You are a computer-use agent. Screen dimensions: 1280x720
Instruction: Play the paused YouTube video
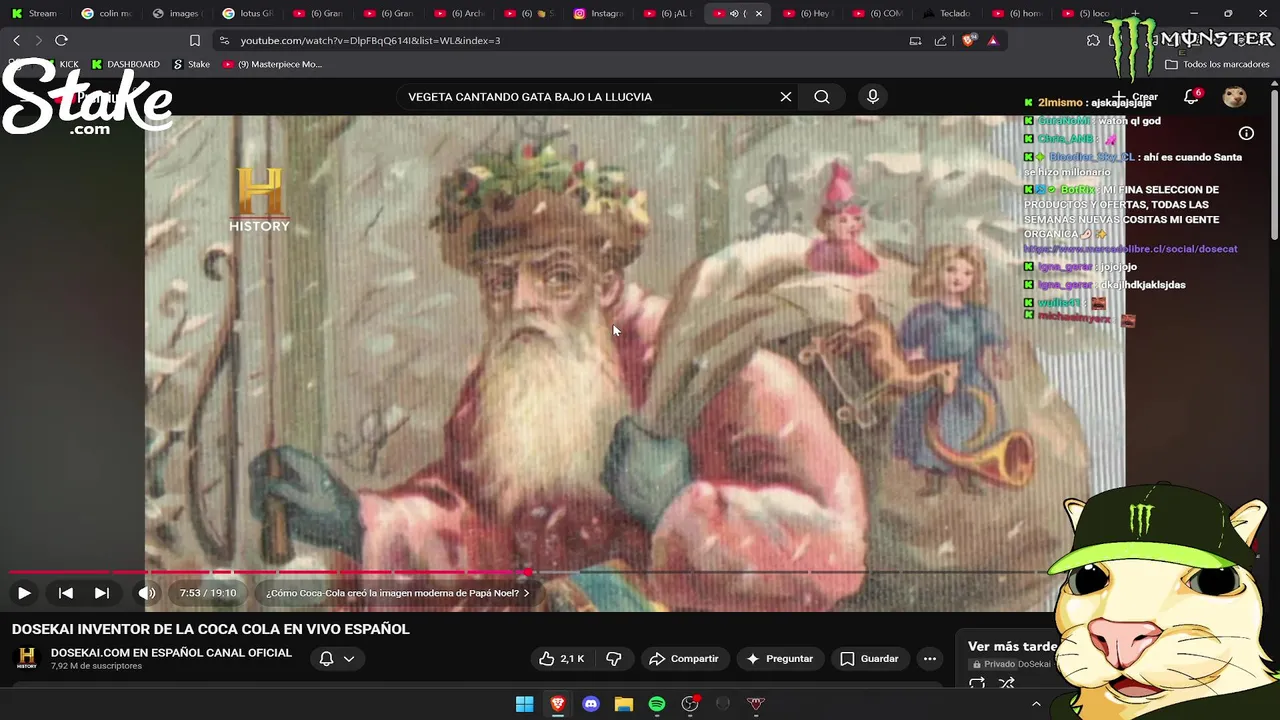tap(24, 593)
